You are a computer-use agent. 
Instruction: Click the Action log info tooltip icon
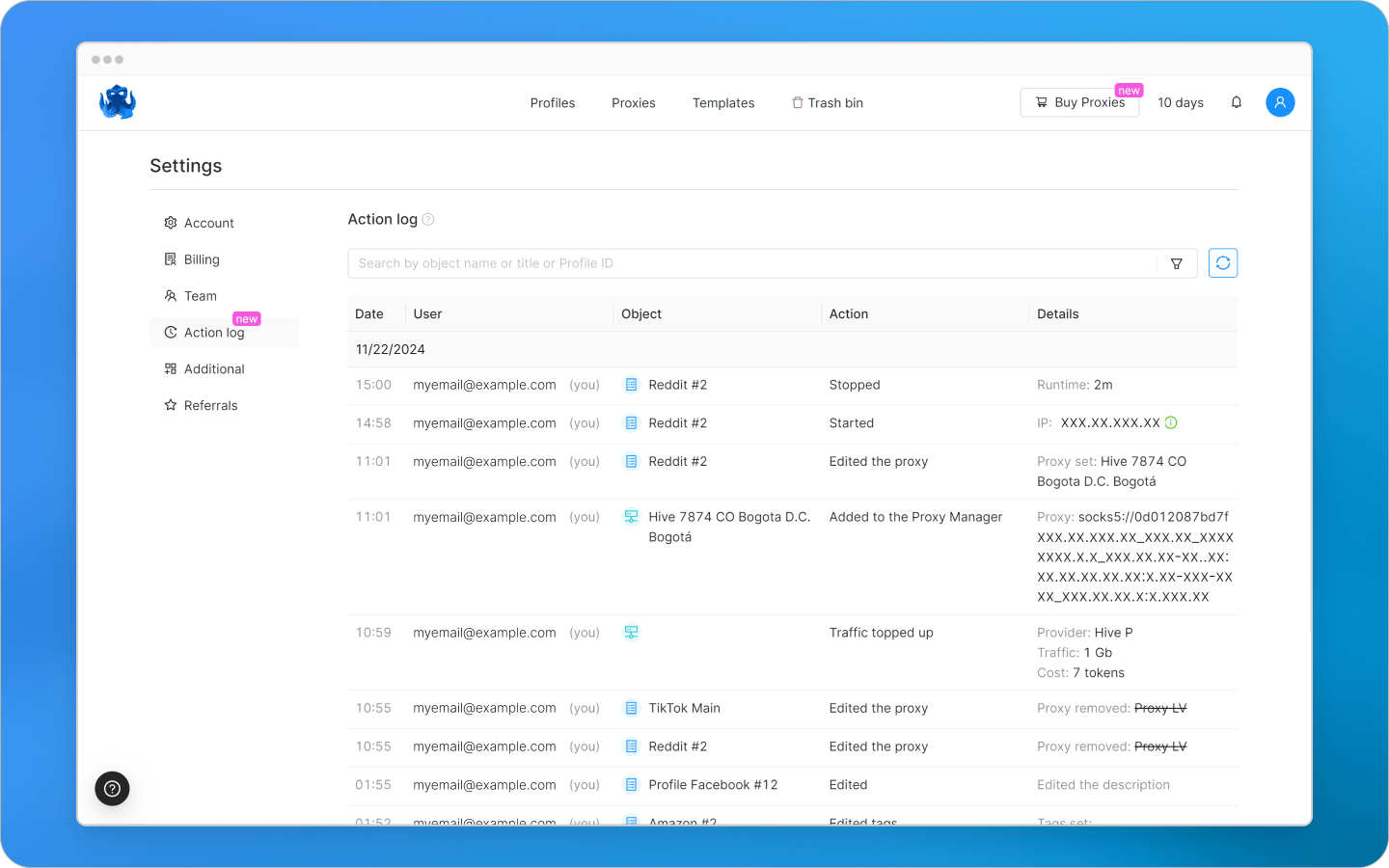pos(427,220)
